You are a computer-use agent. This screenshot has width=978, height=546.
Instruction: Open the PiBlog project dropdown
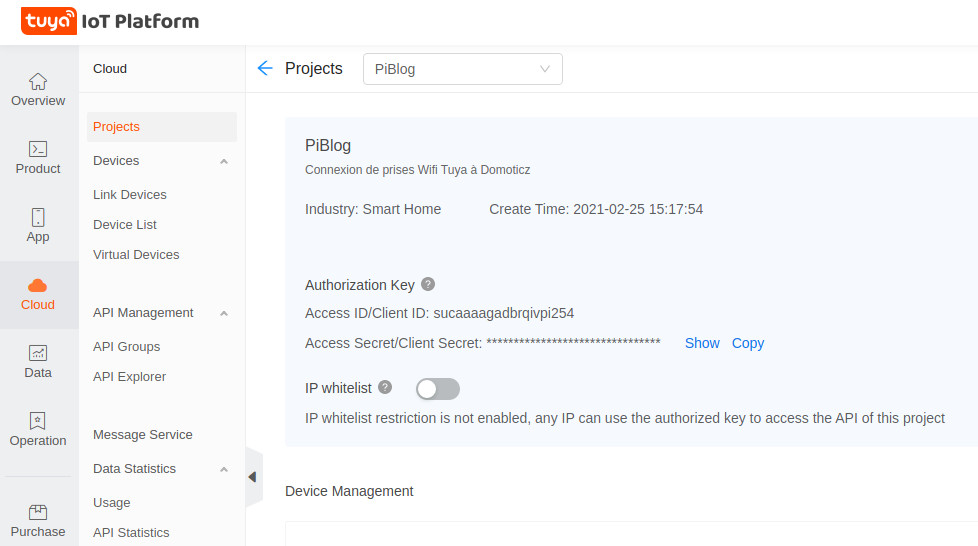coord(462,69)
